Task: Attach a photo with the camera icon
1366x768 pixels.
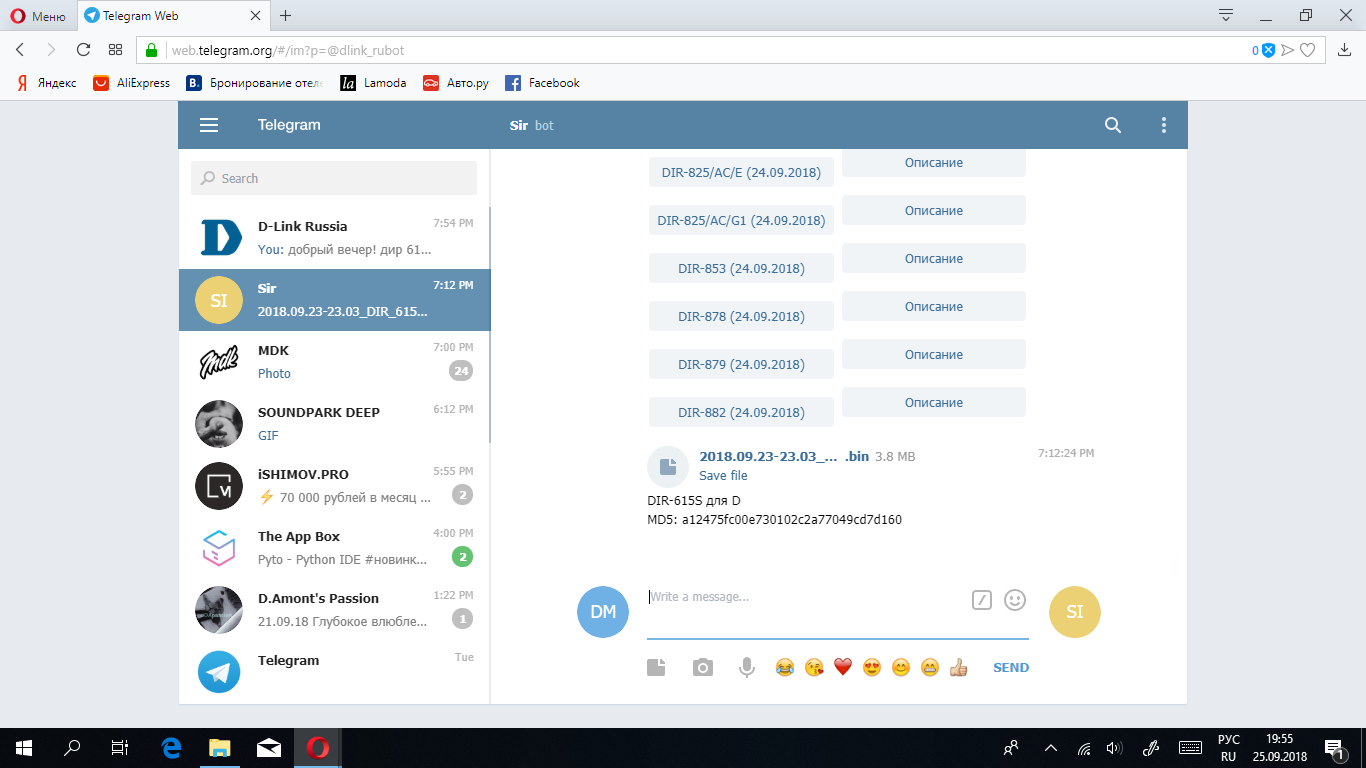Action: [x=703, y=667]
